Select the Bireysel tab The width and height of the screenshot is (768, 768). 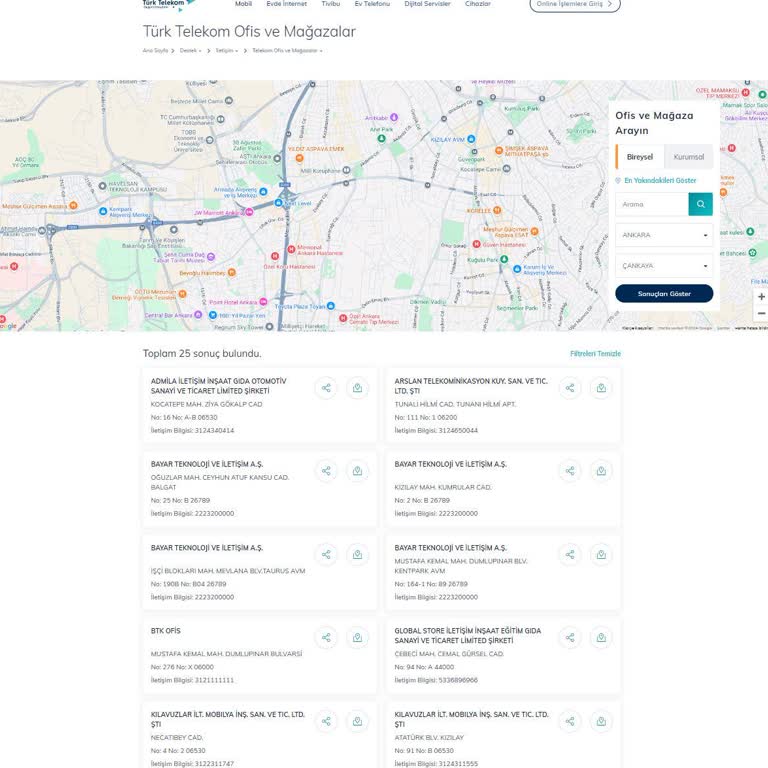click(640, 157)
